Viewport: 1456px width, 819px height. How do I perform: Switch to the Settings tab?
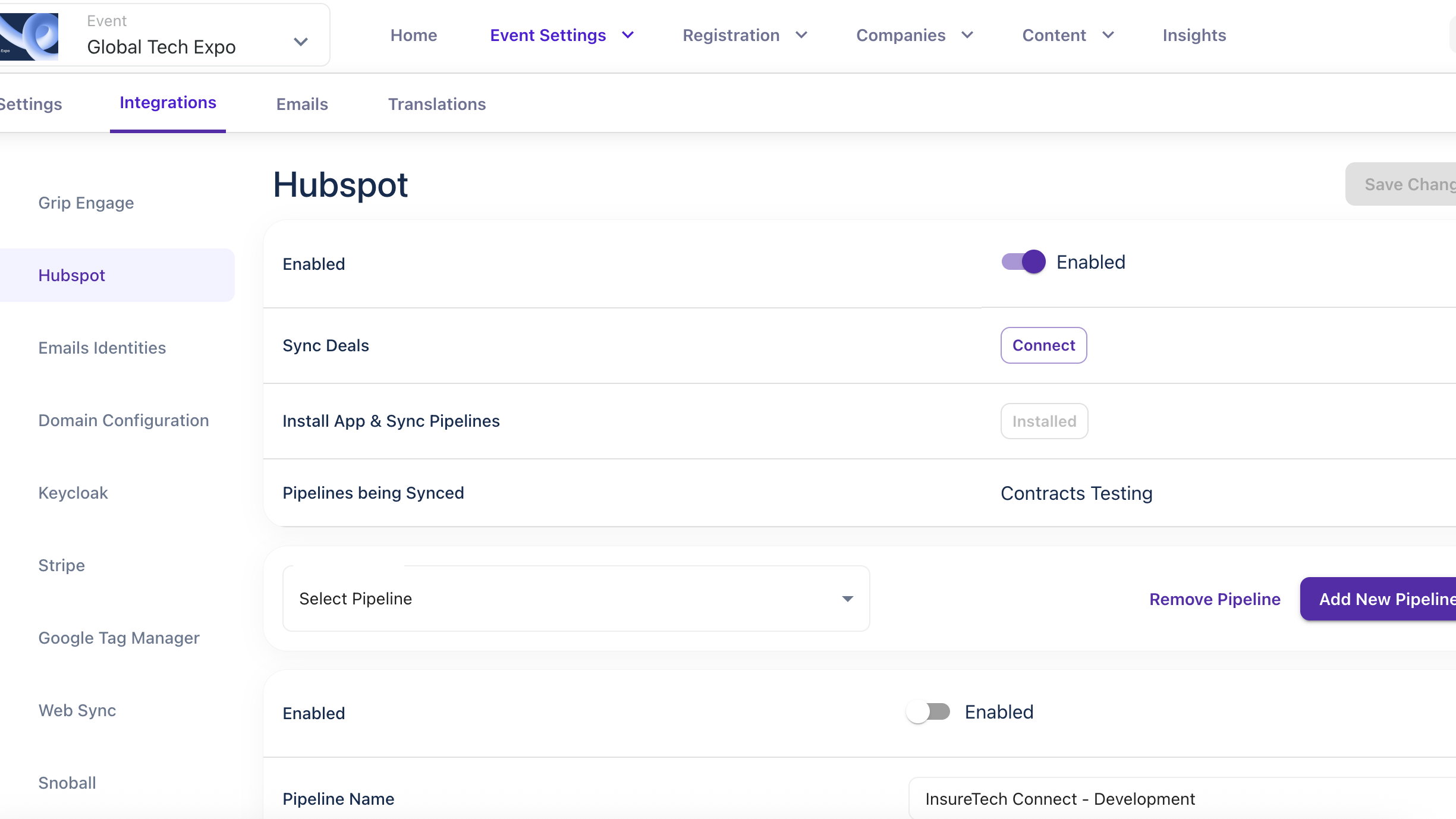coord(31,104)
